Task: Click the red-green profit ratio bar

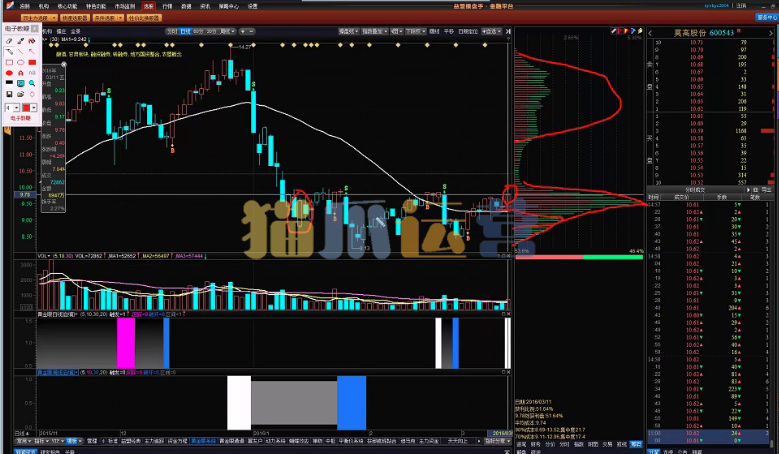Action: pyautogui.click(x=579, y=257)
